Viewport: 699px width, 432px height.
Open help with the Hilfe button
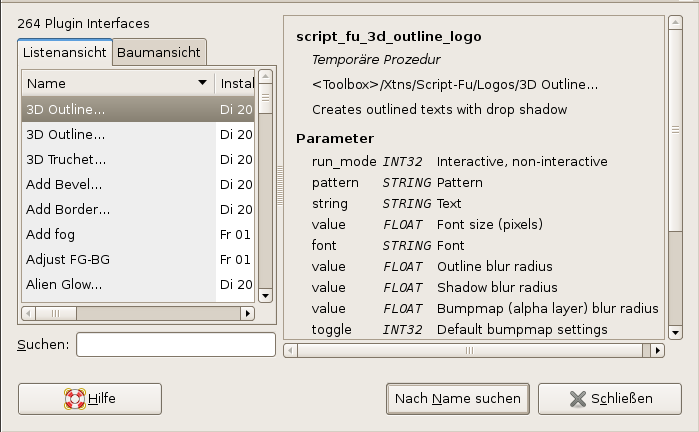pos(90,399)
